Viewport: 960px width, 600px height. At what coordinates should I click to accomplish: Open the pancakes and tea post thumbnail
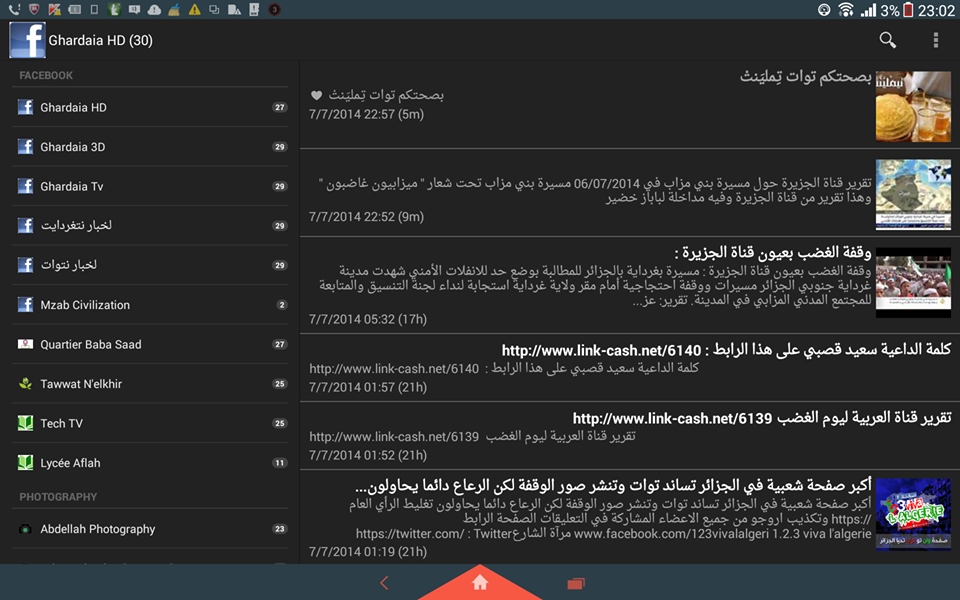pos(913,107)
